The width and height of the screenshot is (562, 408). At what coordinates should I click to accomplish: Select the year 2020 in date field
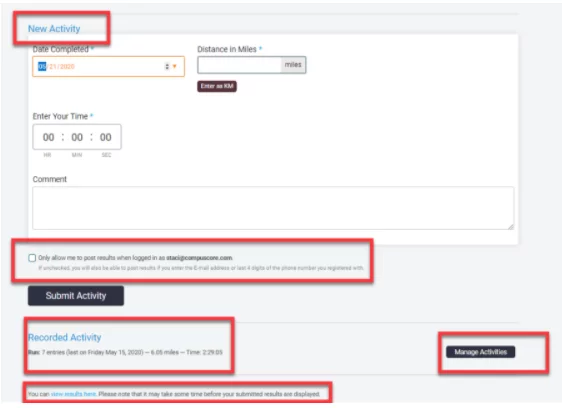67,67
